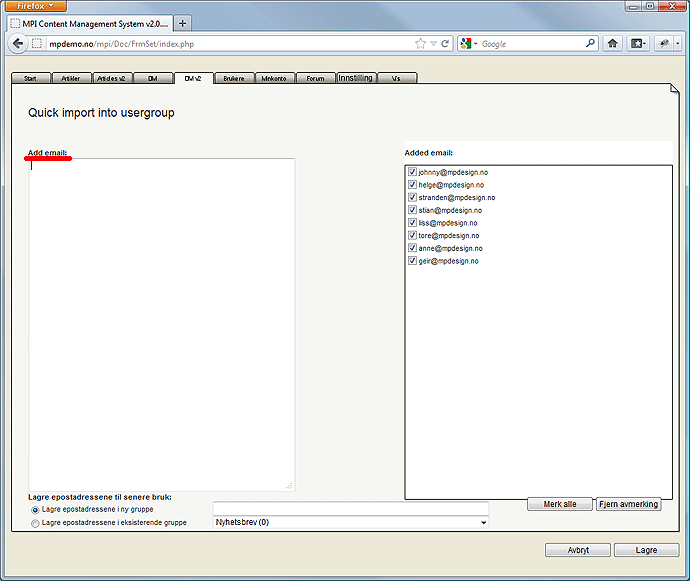Uncheck liss@mpdesign.no checkbox
690x581 pixels.
[412, 223]
